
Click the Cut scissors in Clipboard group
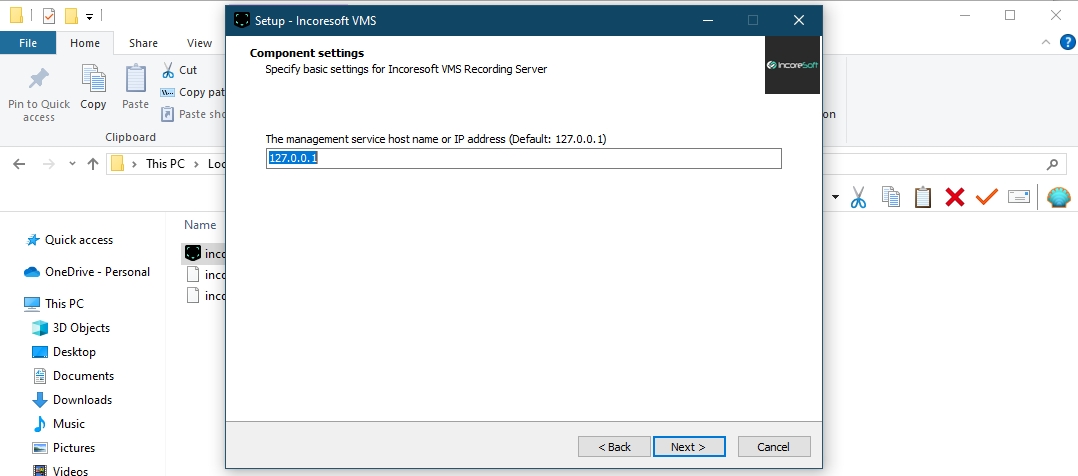[x=179, y=69]
